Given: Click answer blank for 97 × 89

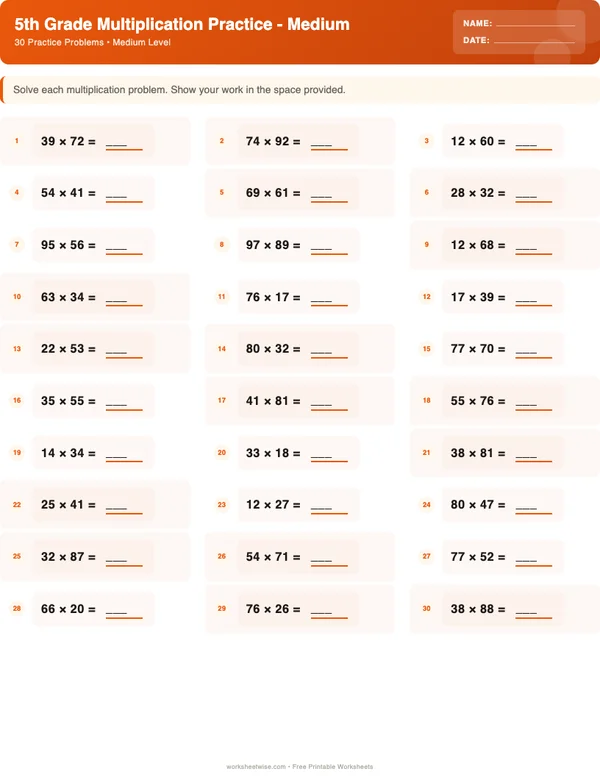Looking at the screenshot, I should pyautogui.click(x=329, y=246).
